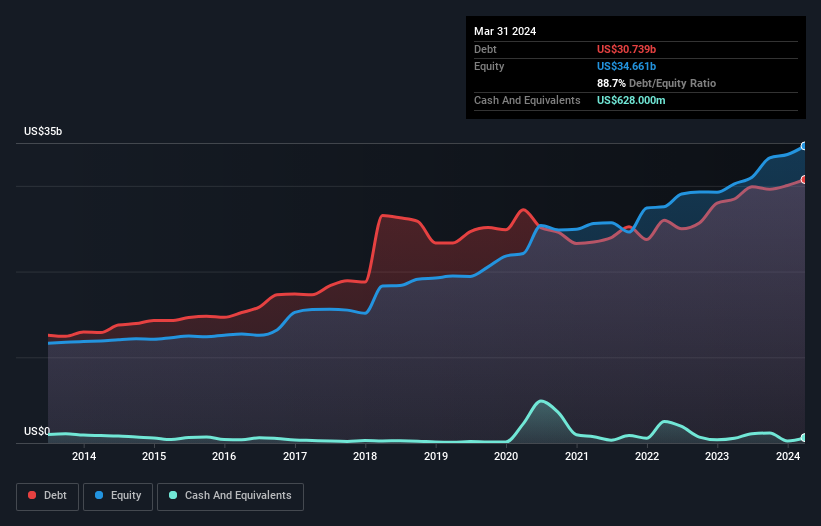
Task: Click the 88.7% Debt/Equity Ratio text
Action: click(656, 83)
